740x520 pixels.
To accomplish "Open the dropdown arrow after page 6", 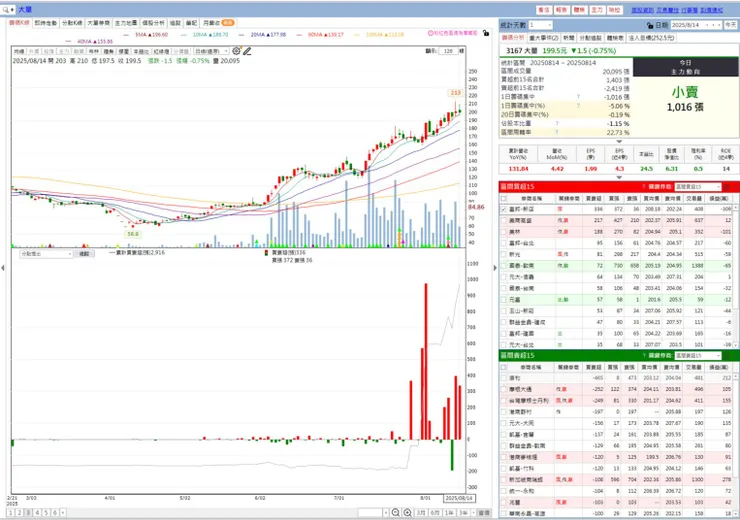I will [x=63, y=512].
